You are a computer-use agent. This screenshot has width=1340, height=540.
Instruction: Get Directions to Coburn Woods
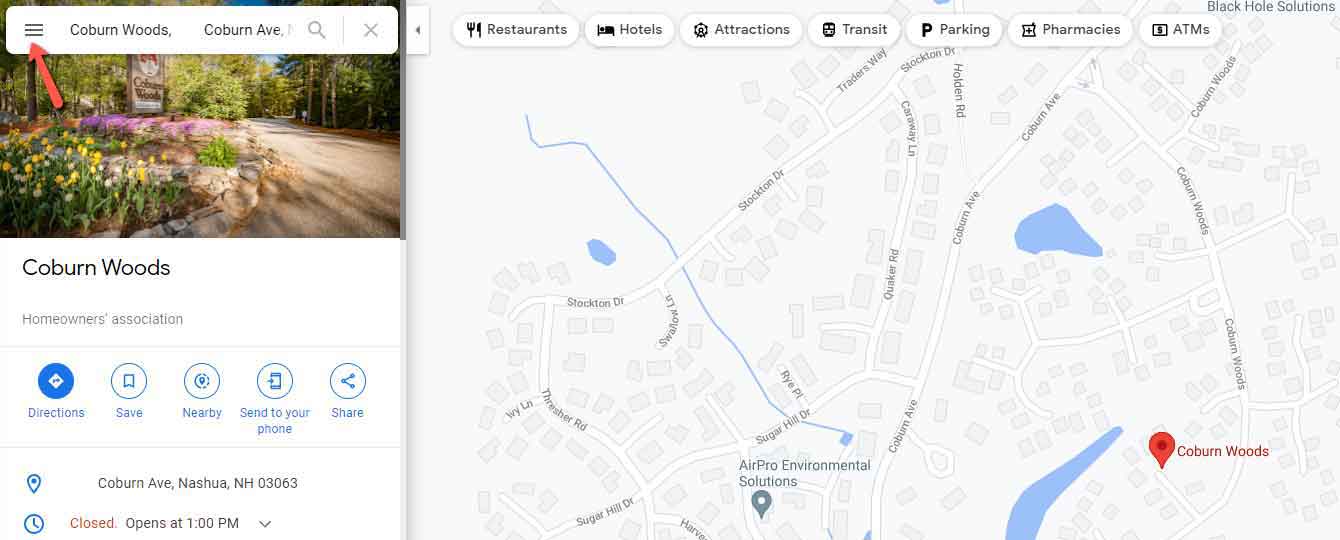56,381
